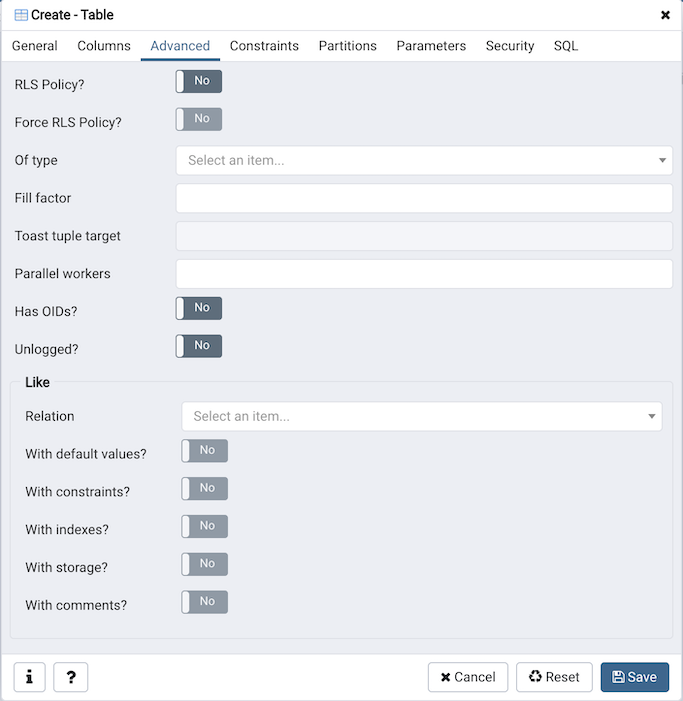Open the info (i) button
Screen dimensions: 683x701
click(x=30, y=677)
